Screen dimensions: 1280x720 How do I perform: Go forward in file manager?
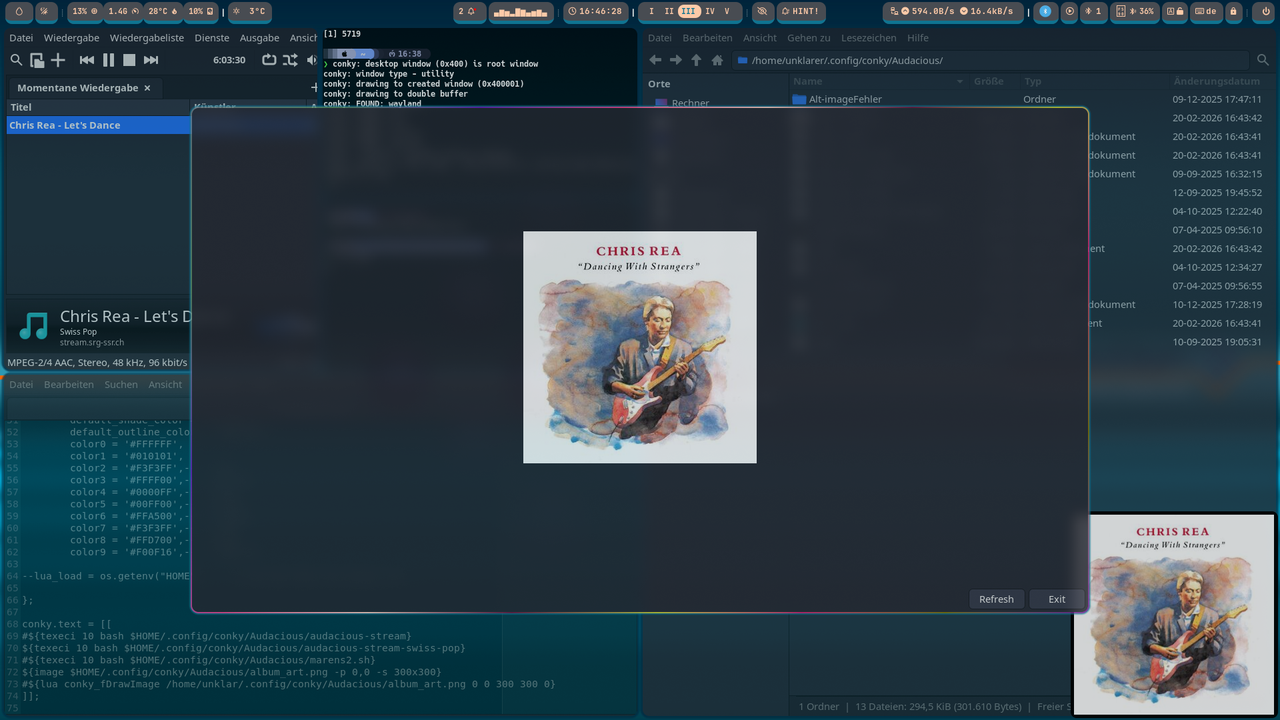point(676,60)
